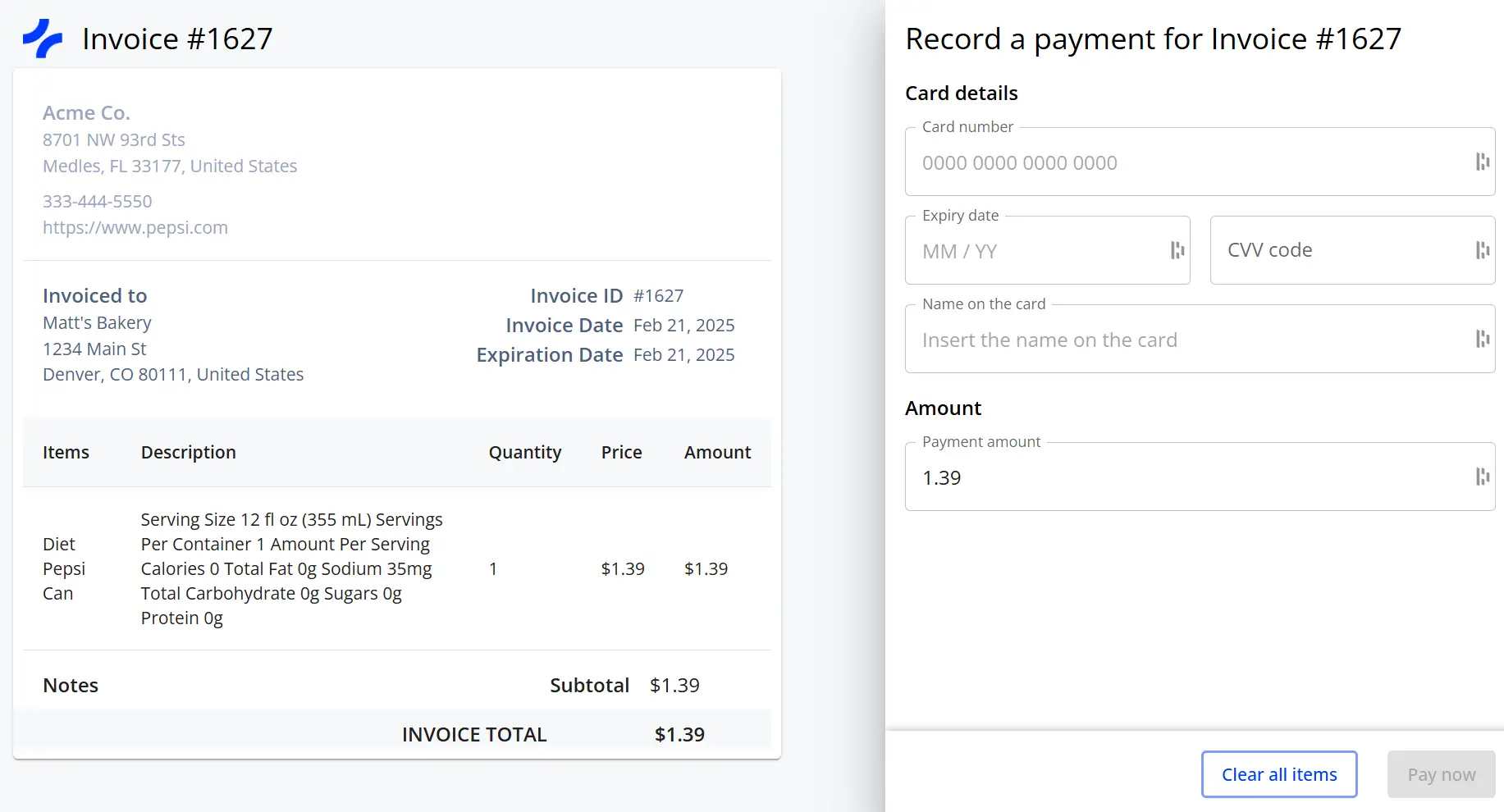This screenshot has height=812, width=1504.
Task: Click the Expiry date MM/YY field
Action: [1026, 251]
